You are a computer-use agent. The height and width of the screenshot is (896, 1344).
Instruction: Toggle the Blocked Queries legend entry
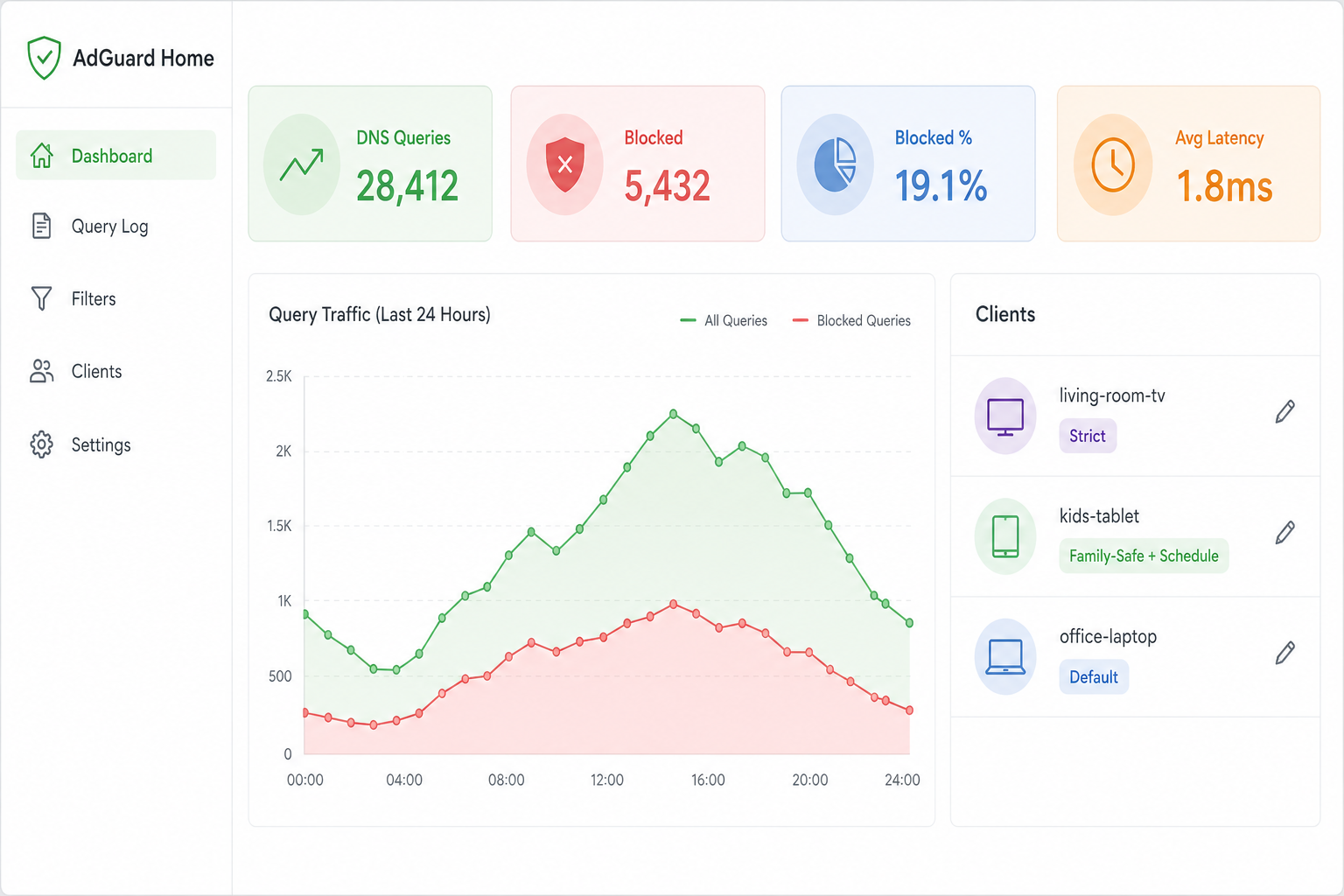[x=851, y=320]
